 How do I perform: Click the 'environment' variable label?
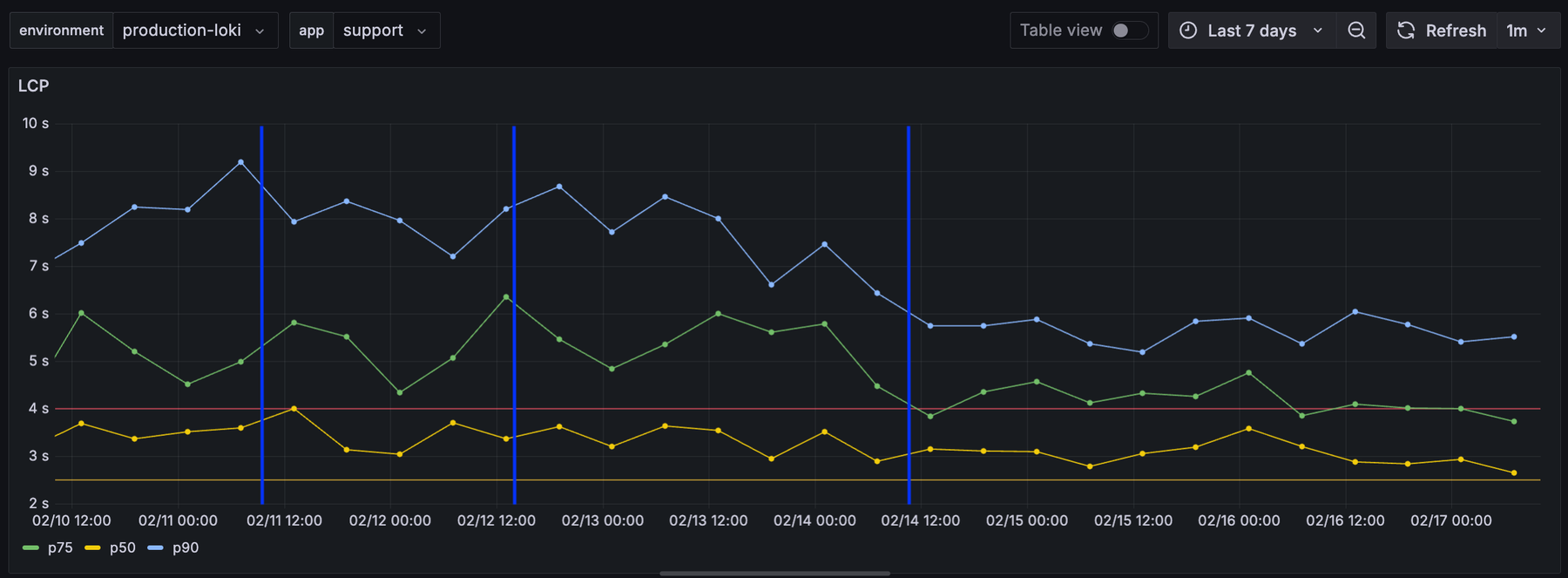tap(61, 31)
